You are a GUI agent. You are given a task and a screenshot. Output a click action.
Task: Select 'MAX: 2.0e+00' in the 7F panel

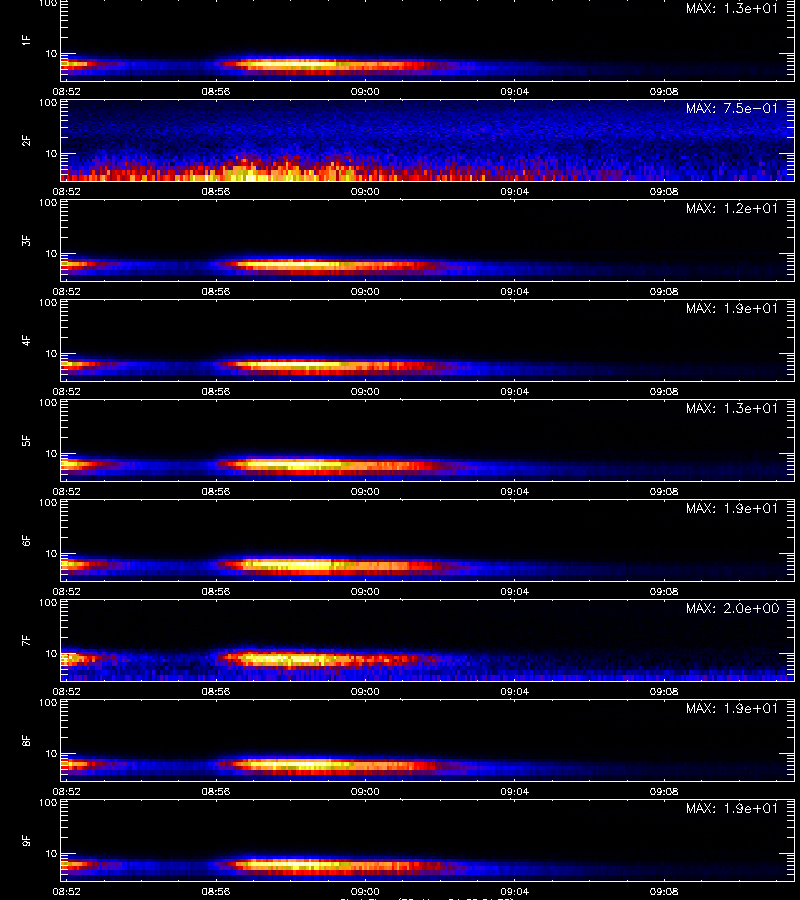(732, 608)
